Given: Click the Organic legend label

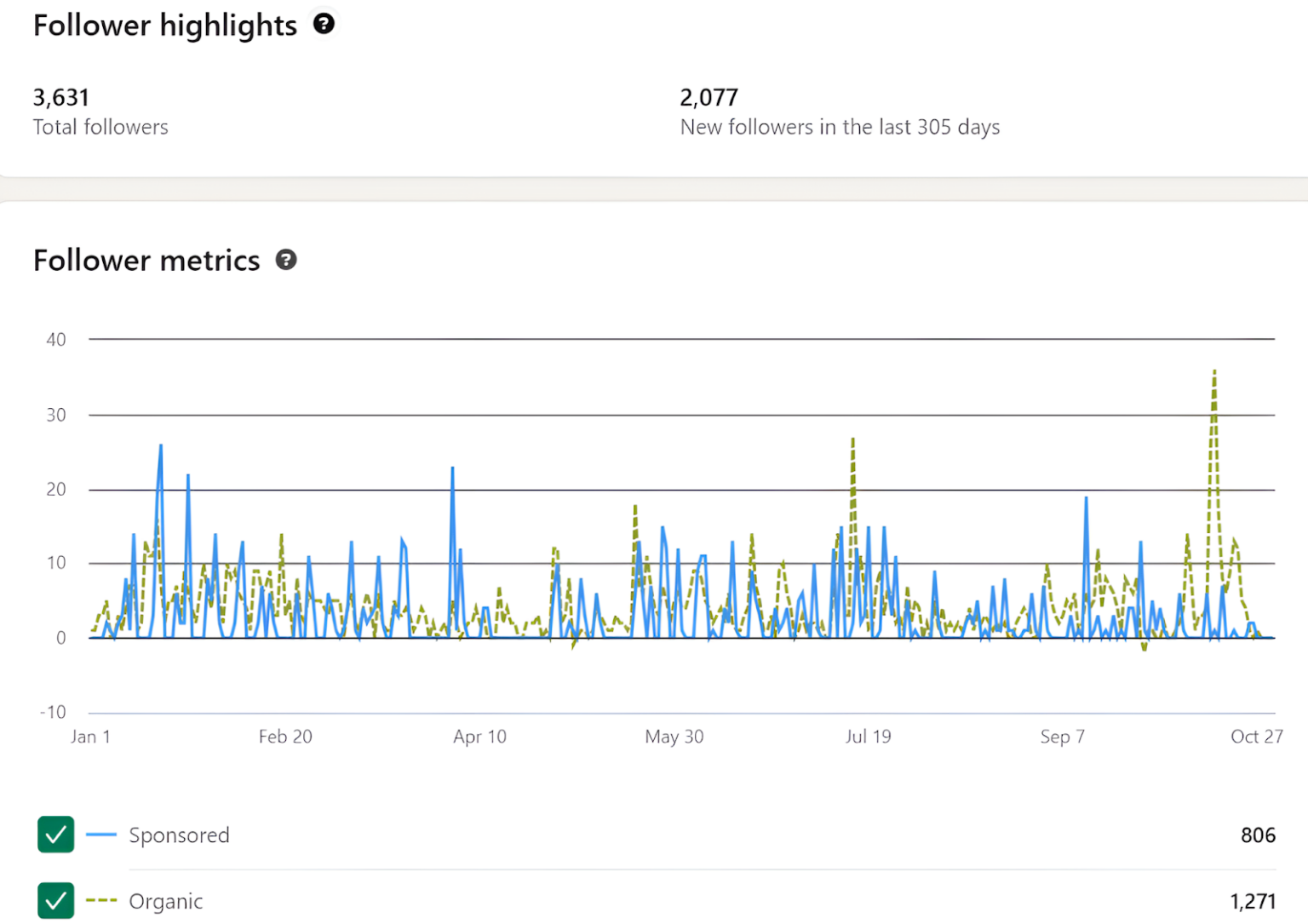Looking at the screenshot, I should tap(166, 902).
